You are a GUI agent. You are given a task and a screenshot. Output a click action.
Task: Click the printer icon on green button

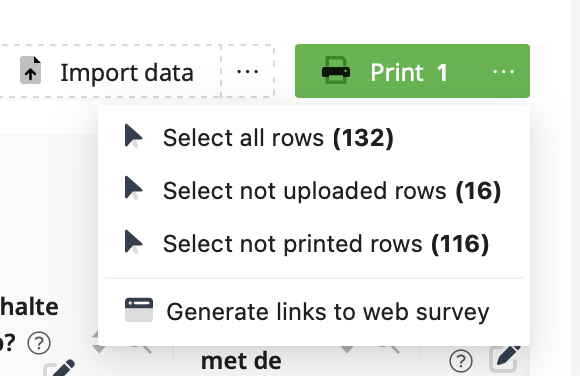[336, 70]
